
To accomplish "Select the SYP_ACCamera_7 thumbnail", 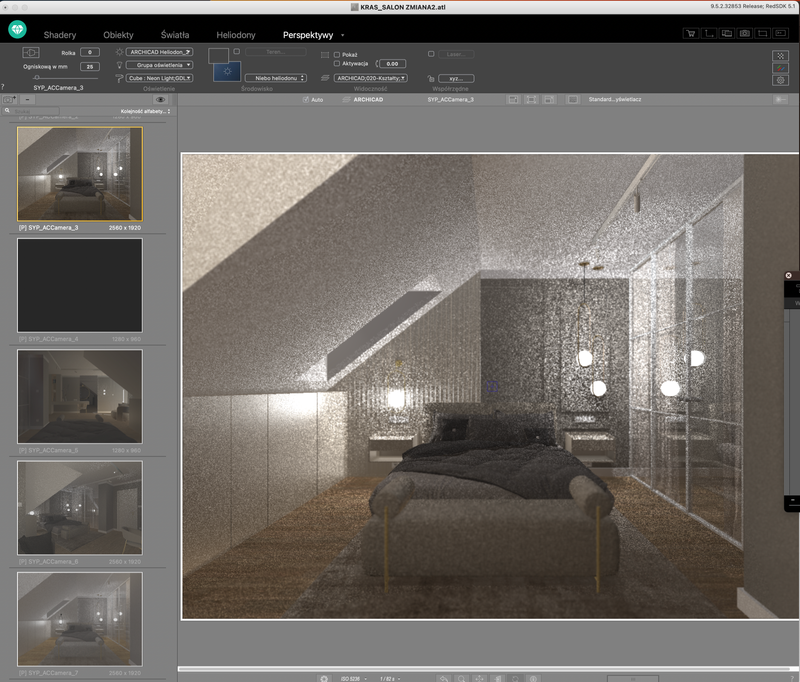I will (80, 619).
